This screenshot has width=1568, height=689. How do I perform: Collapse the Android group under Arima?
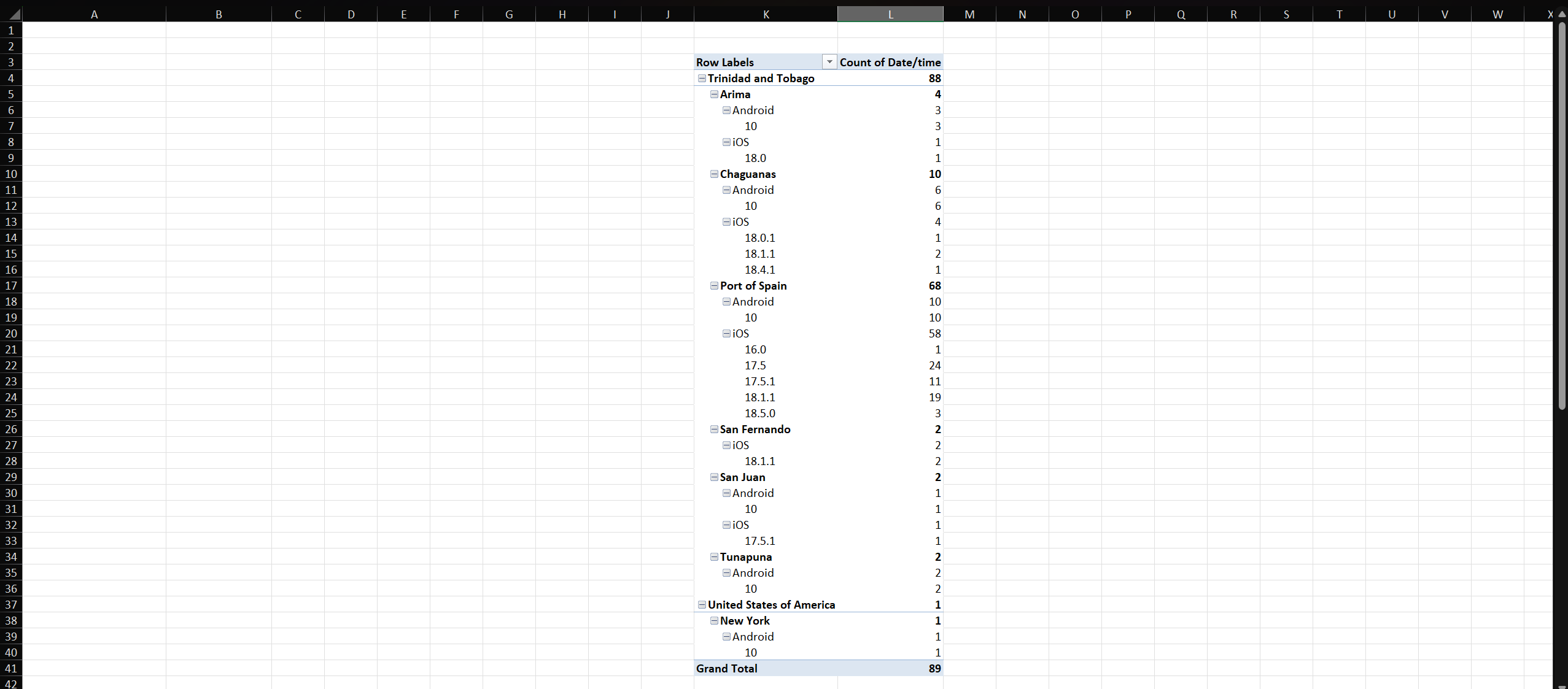726,110
